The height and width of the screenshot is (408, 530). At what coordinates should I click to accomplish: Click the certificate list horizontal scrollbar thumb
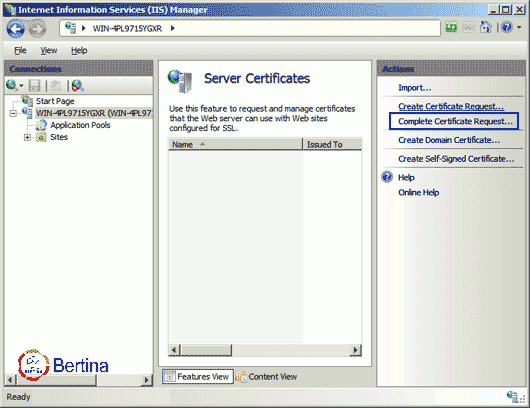pos(206,350)
